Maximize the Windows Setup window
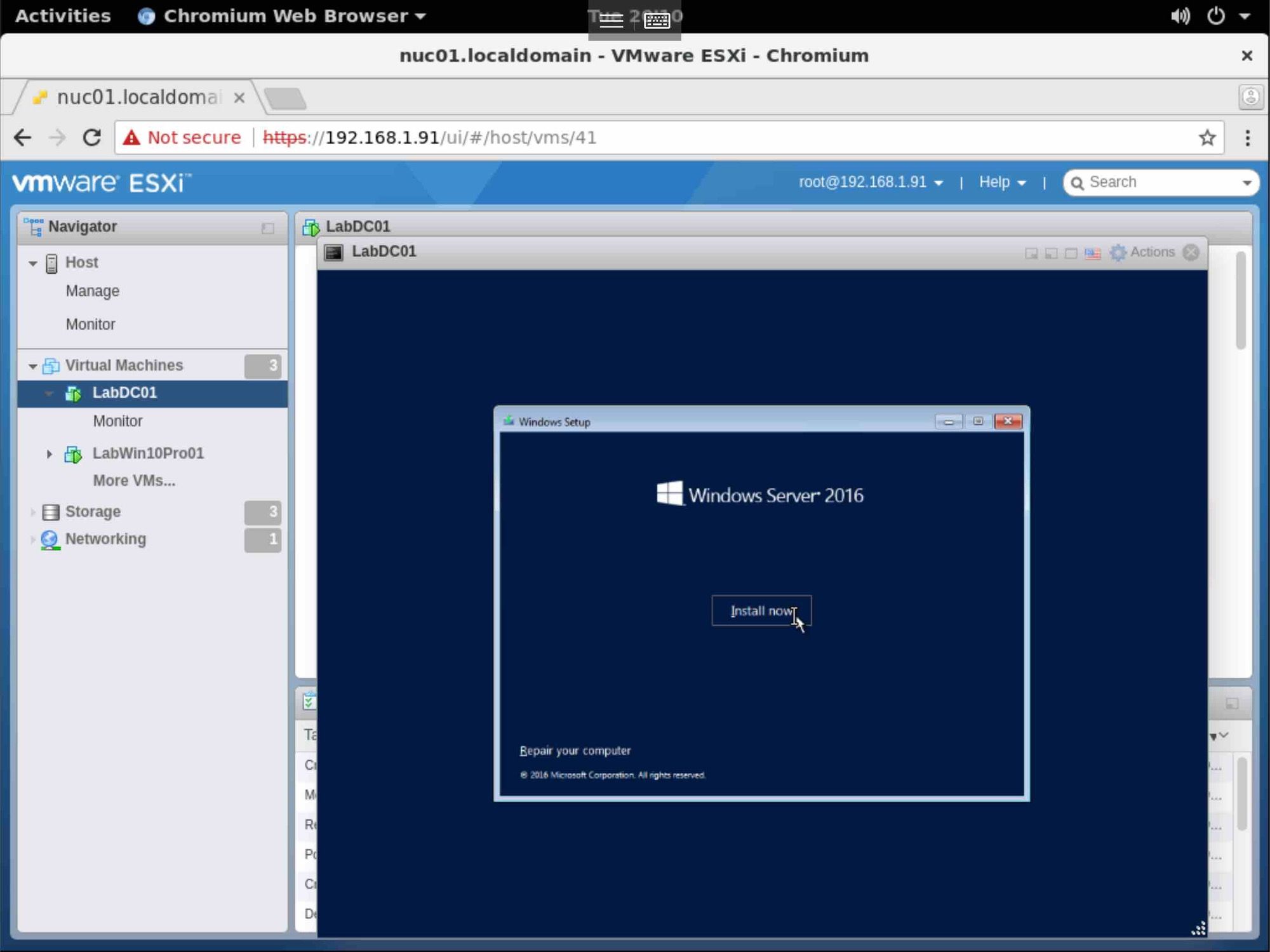Screen dimensions: 1270x952 [978, 422]
